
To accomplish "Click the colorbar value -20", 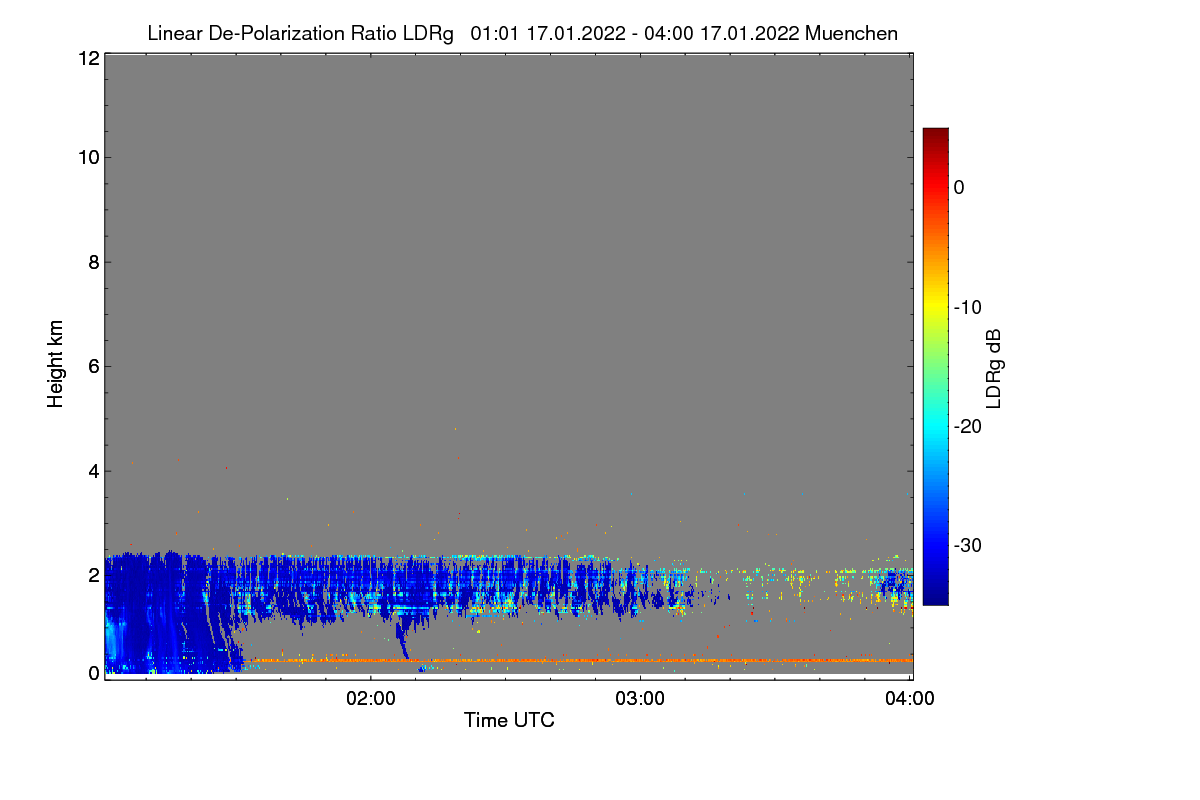I will pos(967,426).
